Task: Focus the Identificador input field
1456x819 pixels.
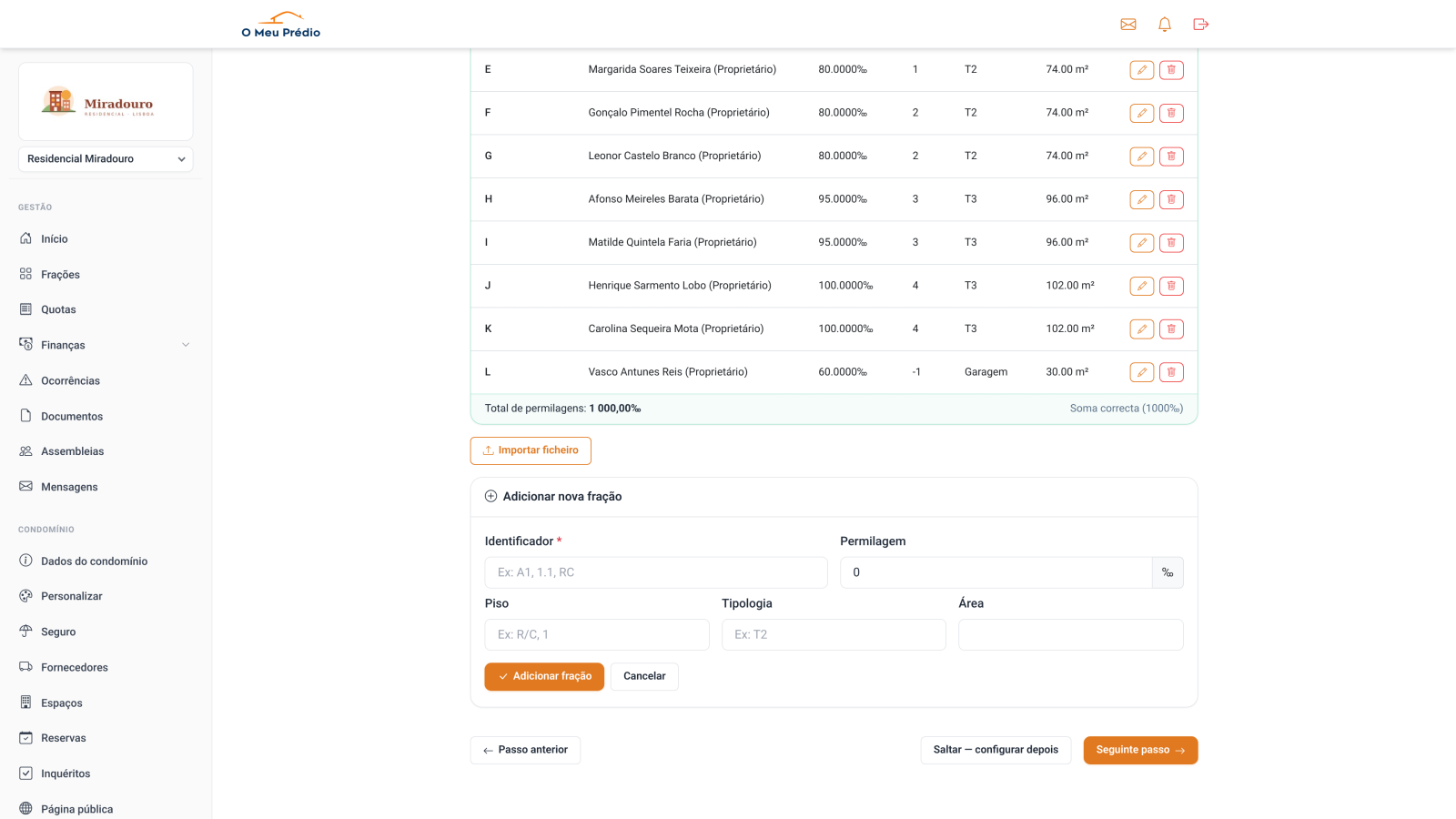Action: (x=656, y=572)
